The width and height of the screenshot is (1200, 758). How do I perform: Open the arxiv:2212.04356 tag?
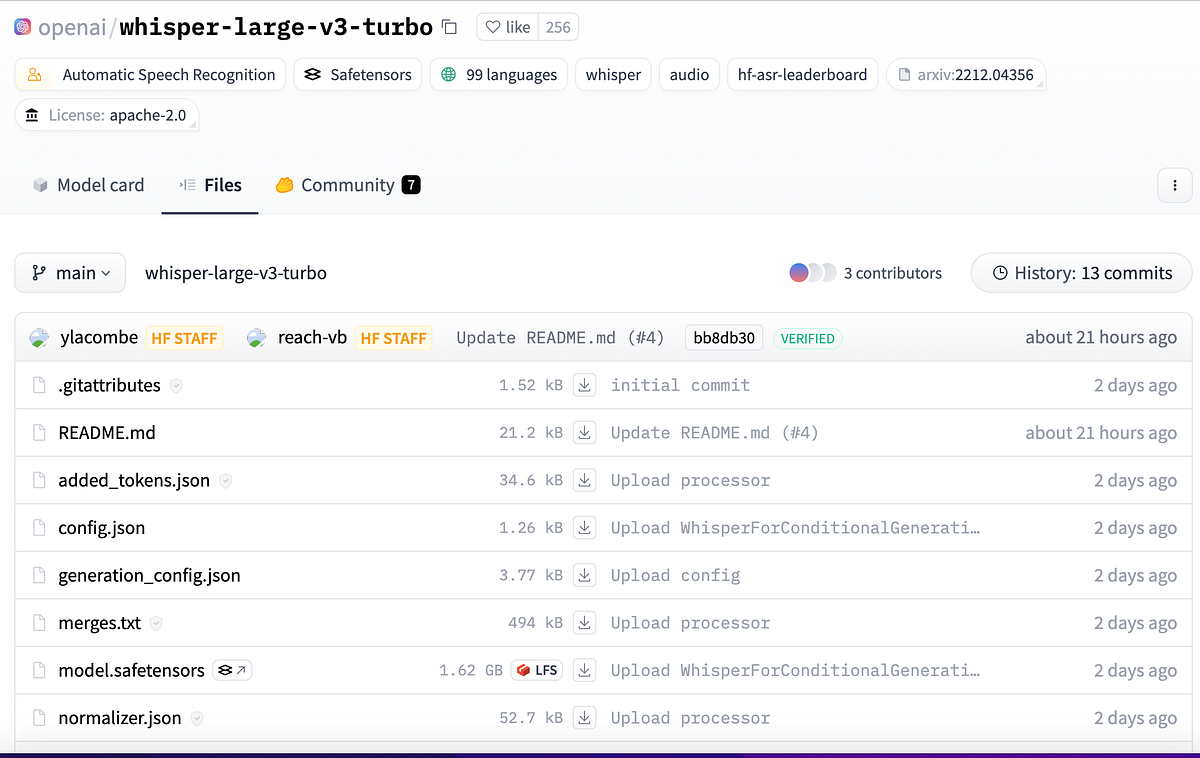[x=966, y=74]
